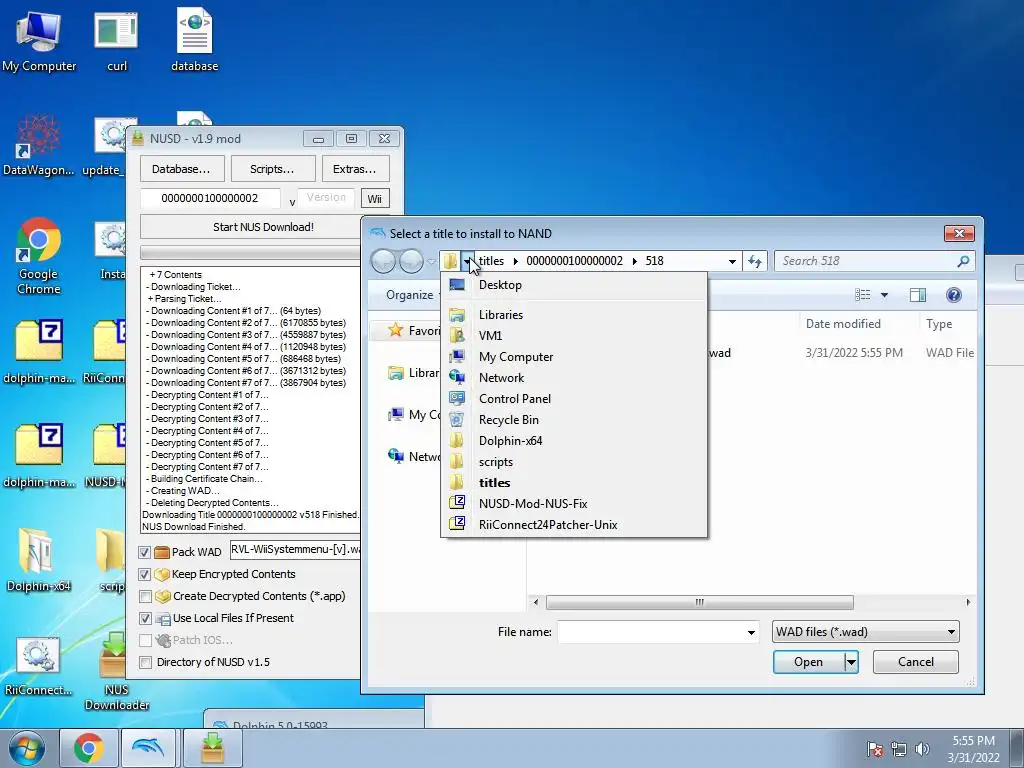Screen dimensions: 1024x768
Task: Enable Directory of NUSD v1.5 checkbox
Action: pyautogui.click(x=145, y=662)
